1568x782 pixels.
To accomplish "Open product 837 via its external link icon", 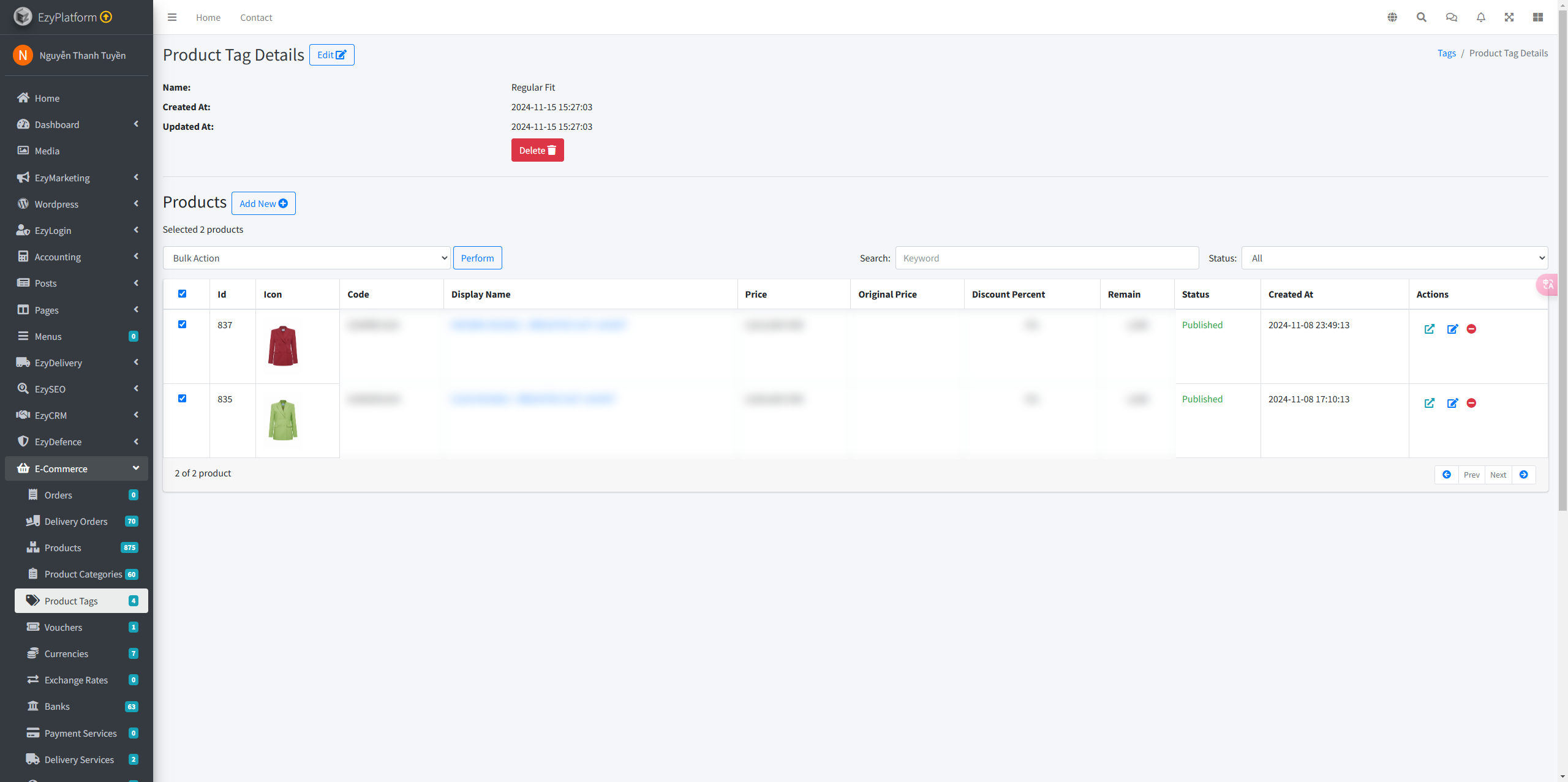I will (1430, 329).
